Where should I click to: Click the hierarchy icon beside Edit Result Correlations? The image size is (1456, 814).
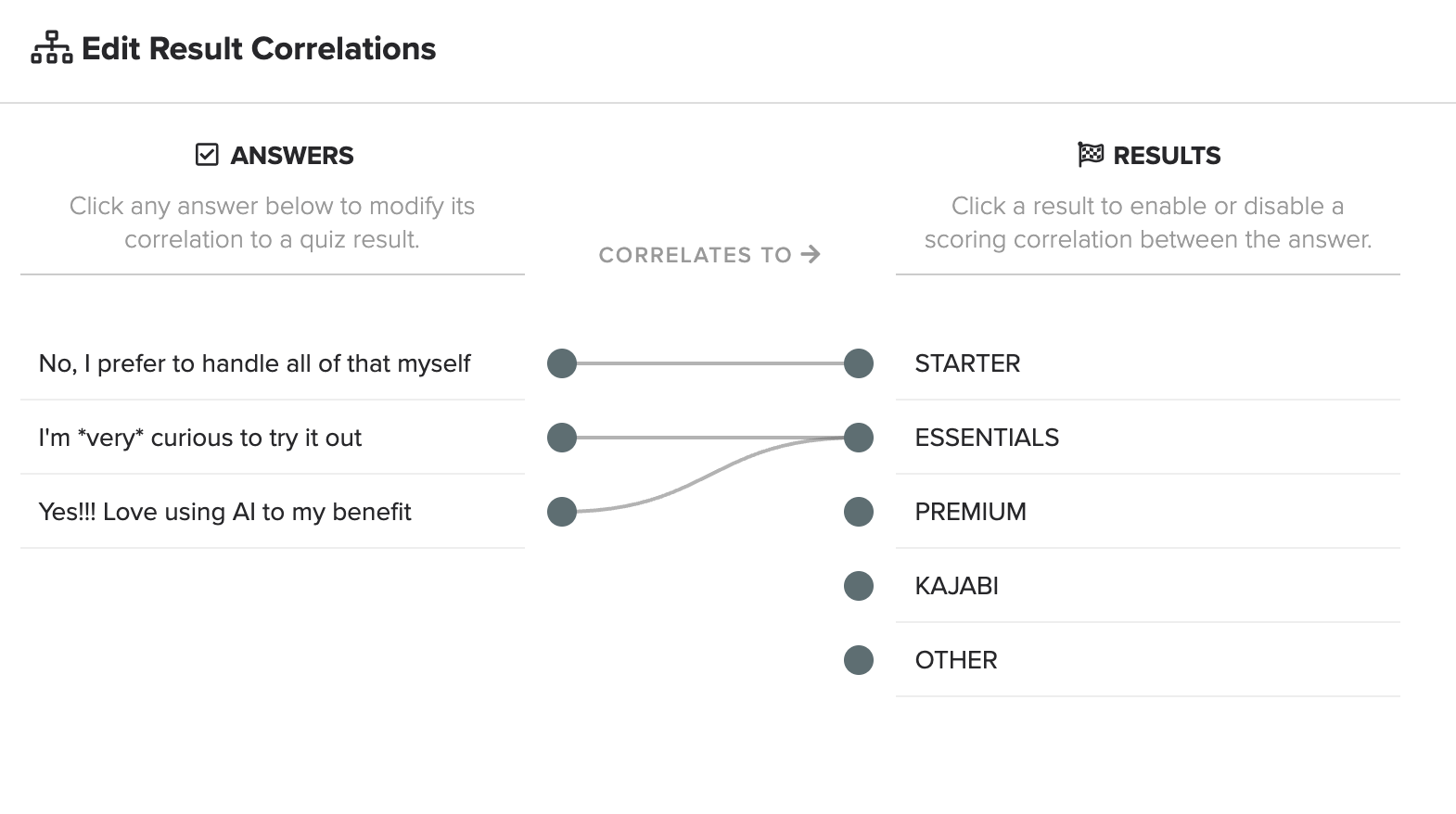[52, 48]
